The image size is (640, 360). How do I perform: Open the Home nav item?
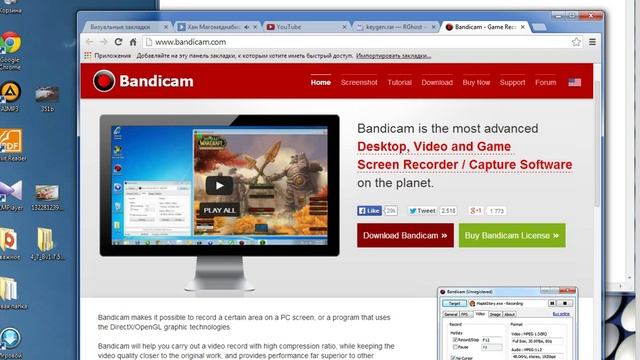click(x=321, y=82)
